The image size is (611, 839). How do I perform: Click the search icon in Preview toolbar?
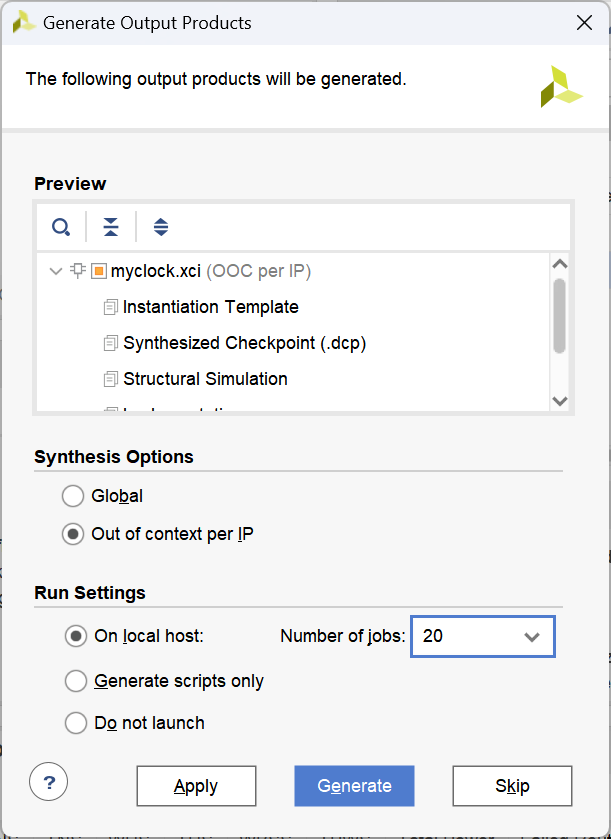click(61, 227)
